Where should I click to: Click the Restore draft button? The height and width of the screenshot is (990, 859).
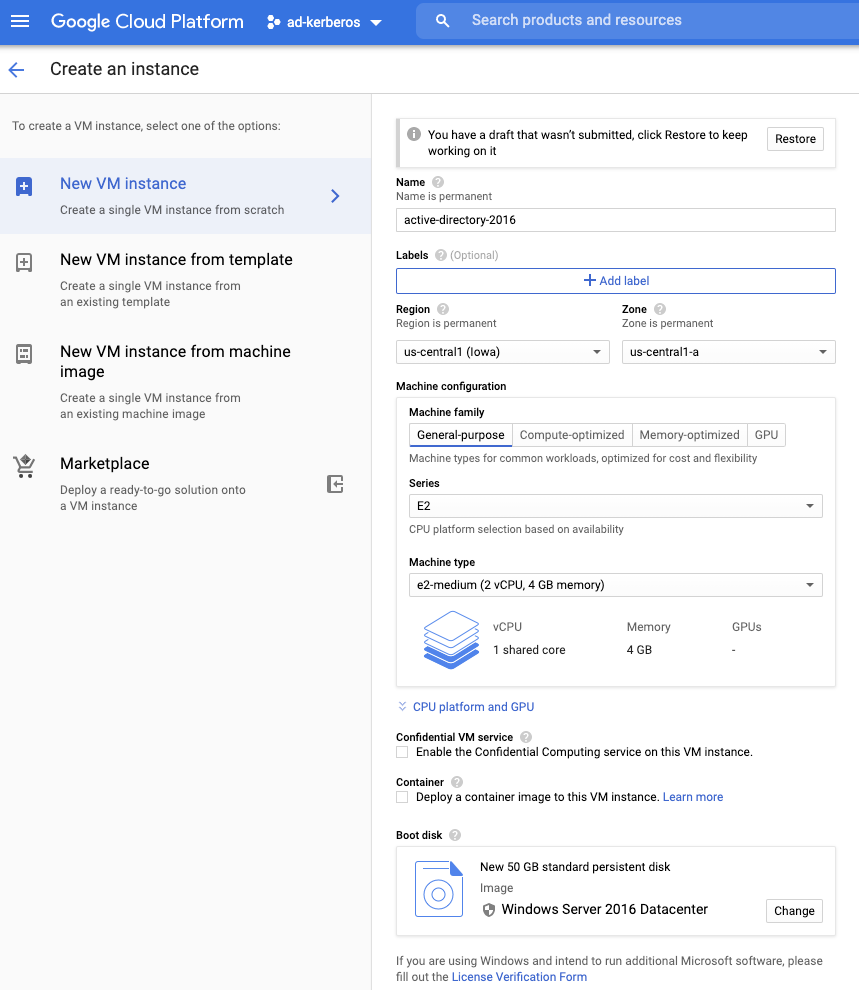795,139
